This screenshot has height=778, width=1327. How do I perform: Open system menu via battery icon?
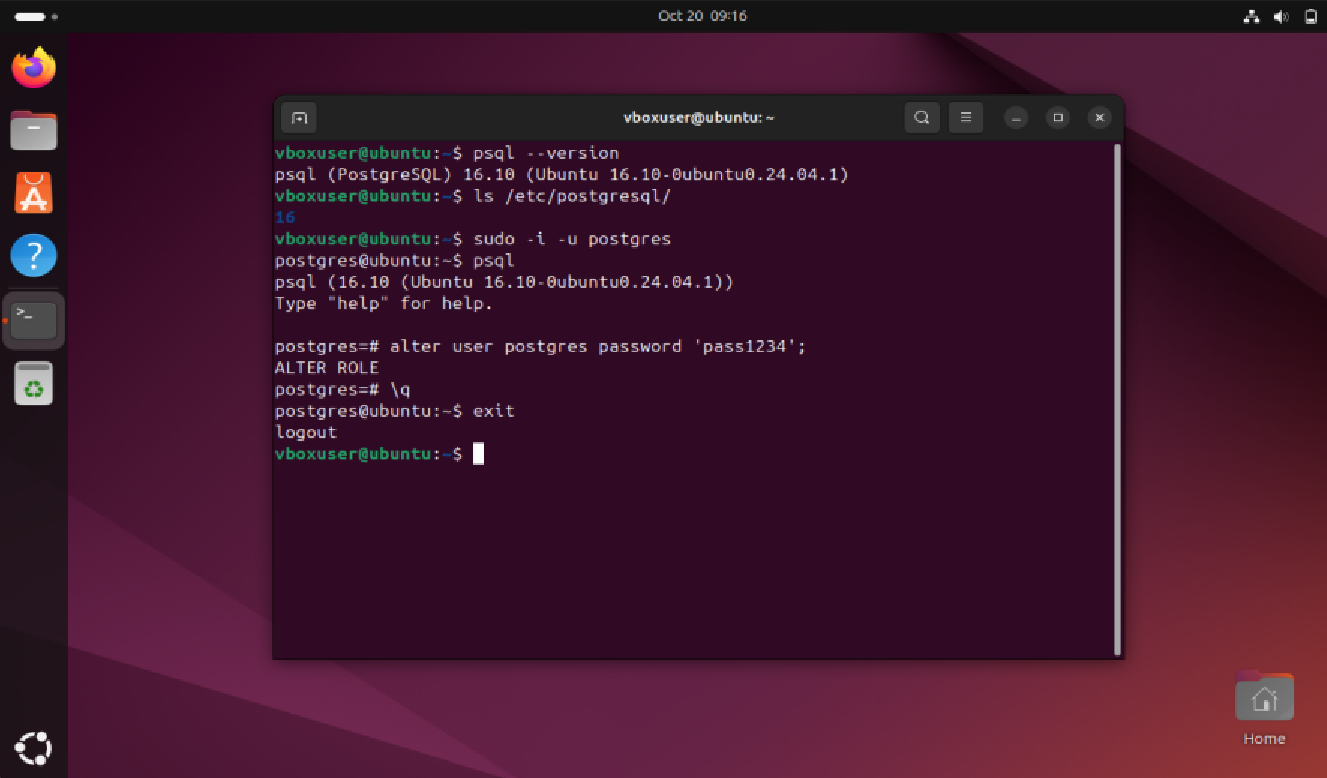(1310, 17)
